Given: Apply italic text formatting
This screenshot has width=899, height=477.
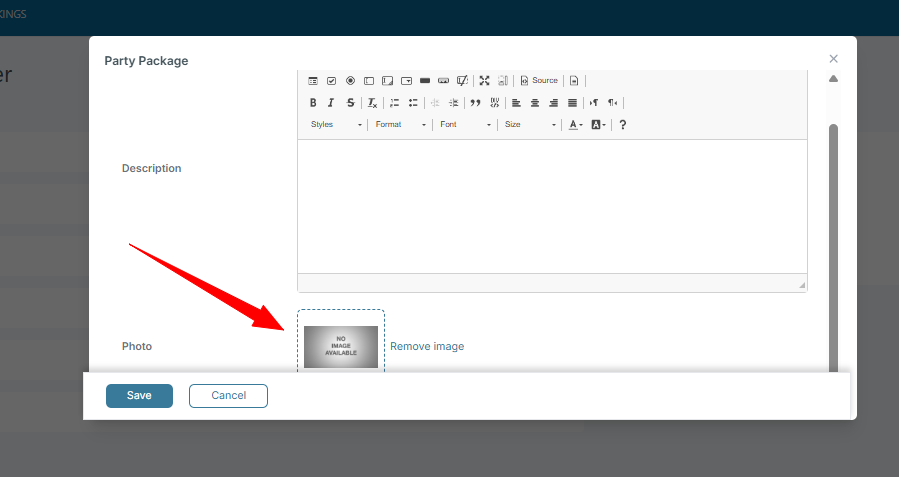Looking at the screenshot, I should (x=331, y=103).
